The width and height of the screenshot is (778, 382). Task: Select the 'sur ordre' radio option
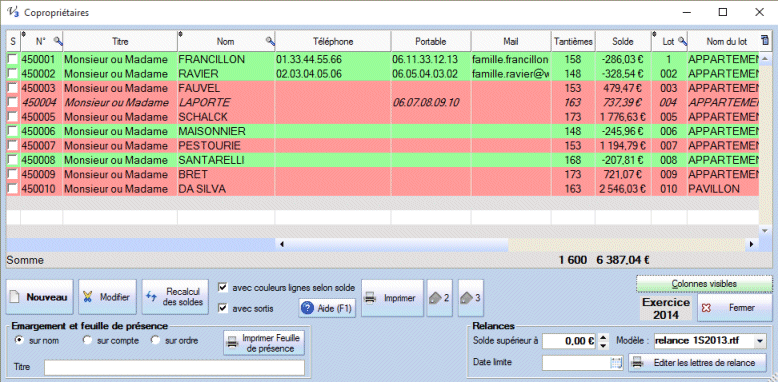pos(155,340)
